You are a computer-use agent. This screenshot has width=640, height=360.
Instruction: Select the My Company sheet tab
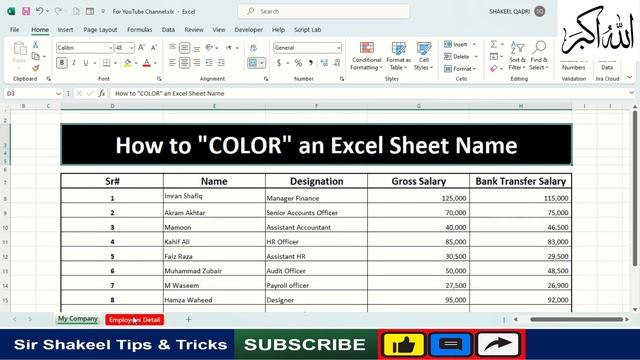pyautogui.click(x=78, y=319)
